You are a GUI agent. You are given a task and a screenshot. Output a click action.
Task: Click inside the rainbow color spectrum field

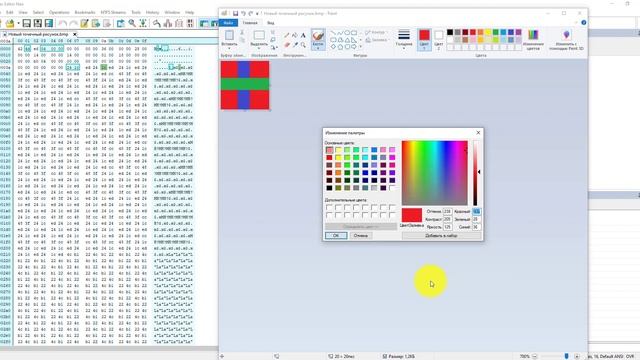click(x=435, y=173)
